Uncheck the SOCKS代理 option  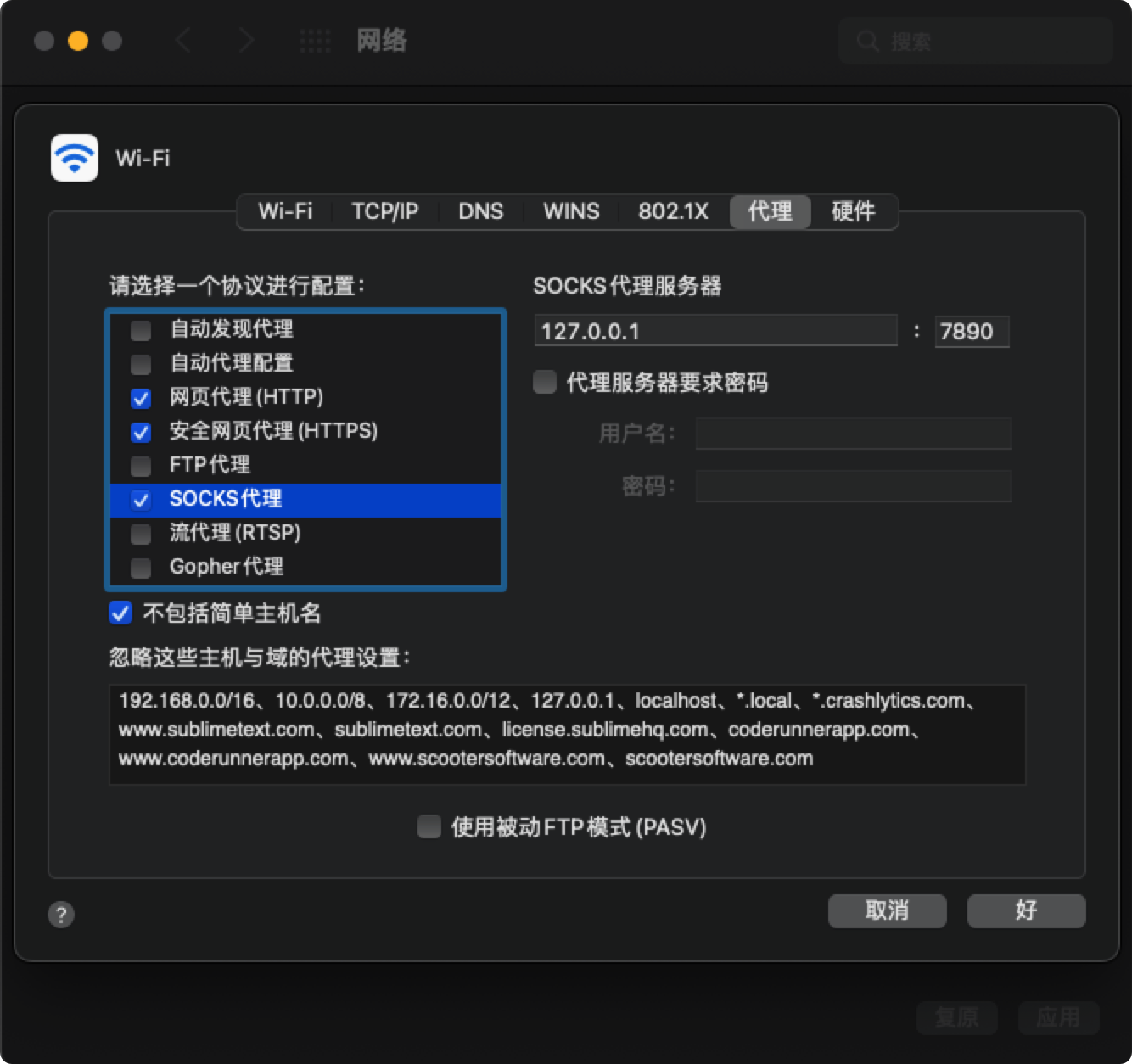(x=140, y=501)
